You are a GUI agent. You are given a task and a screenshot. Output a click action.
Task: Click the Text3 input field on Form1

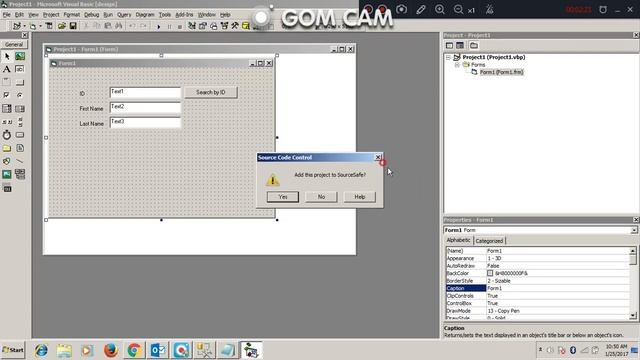(145, 122)
